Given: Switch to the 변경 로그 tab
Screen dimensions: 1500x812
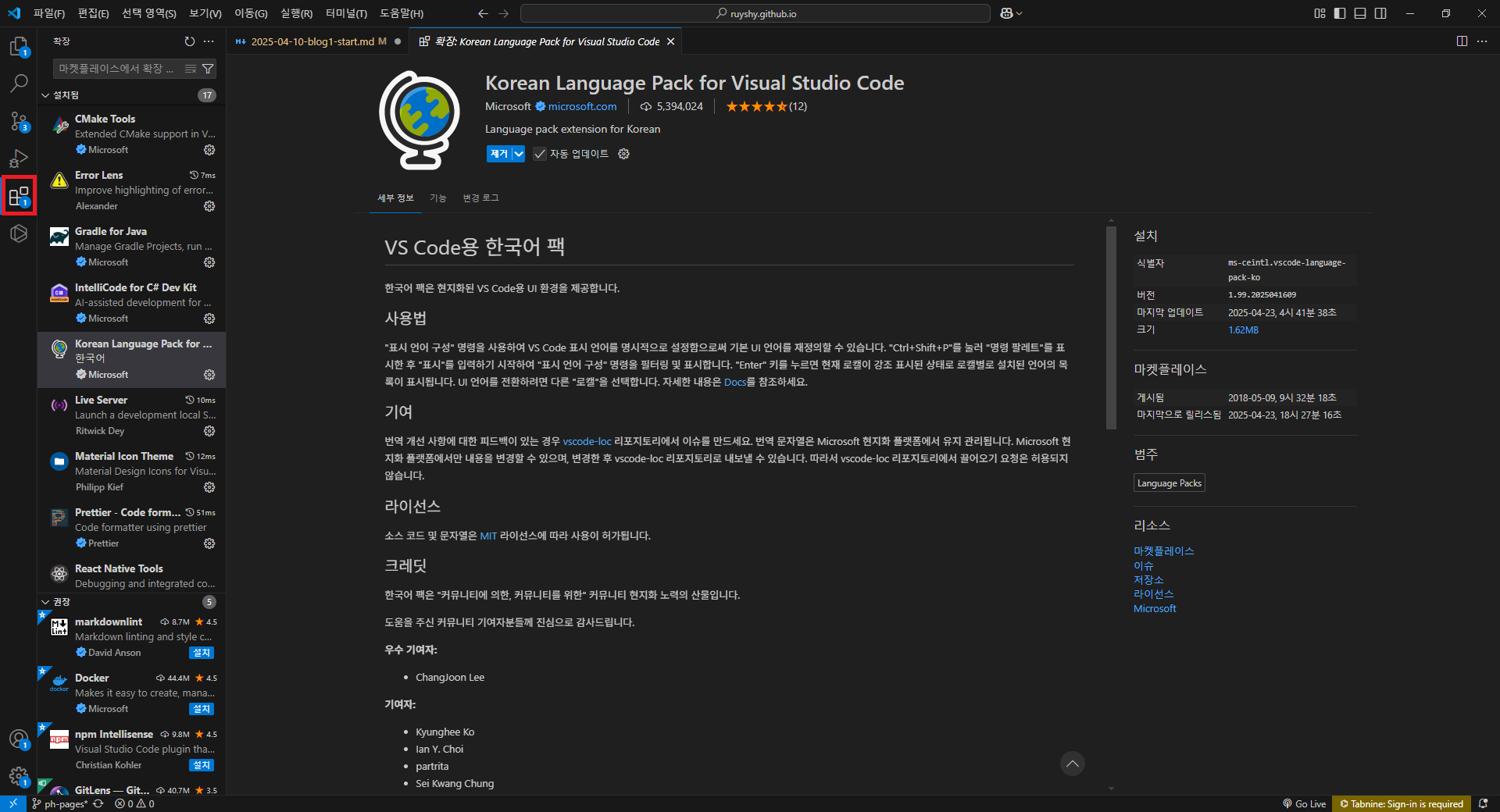Looking at the screenshot, I should pyautogui.click(x=480, y=198).
